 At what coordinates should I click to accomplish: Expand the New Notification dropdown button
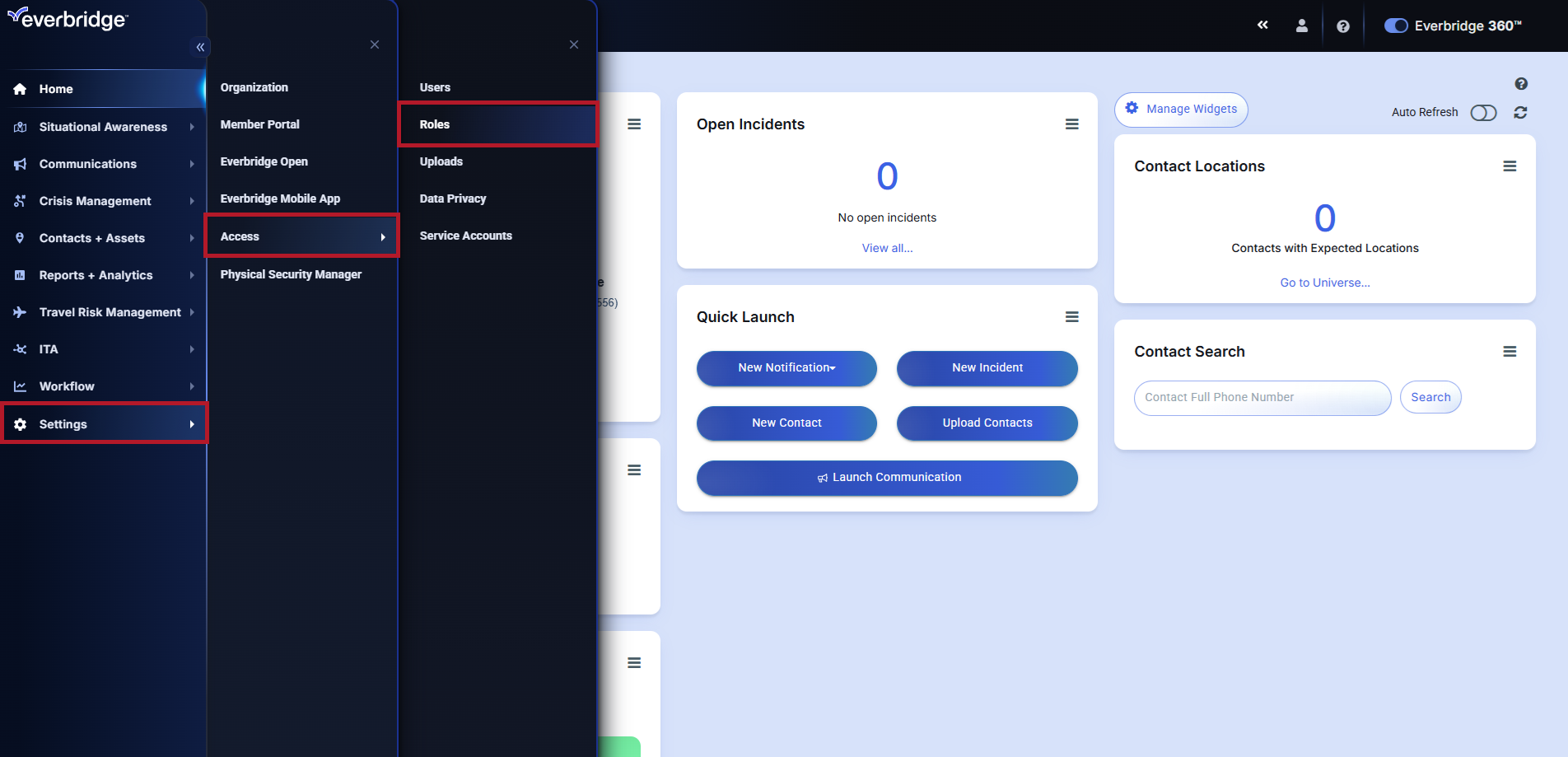coord(786,368)
